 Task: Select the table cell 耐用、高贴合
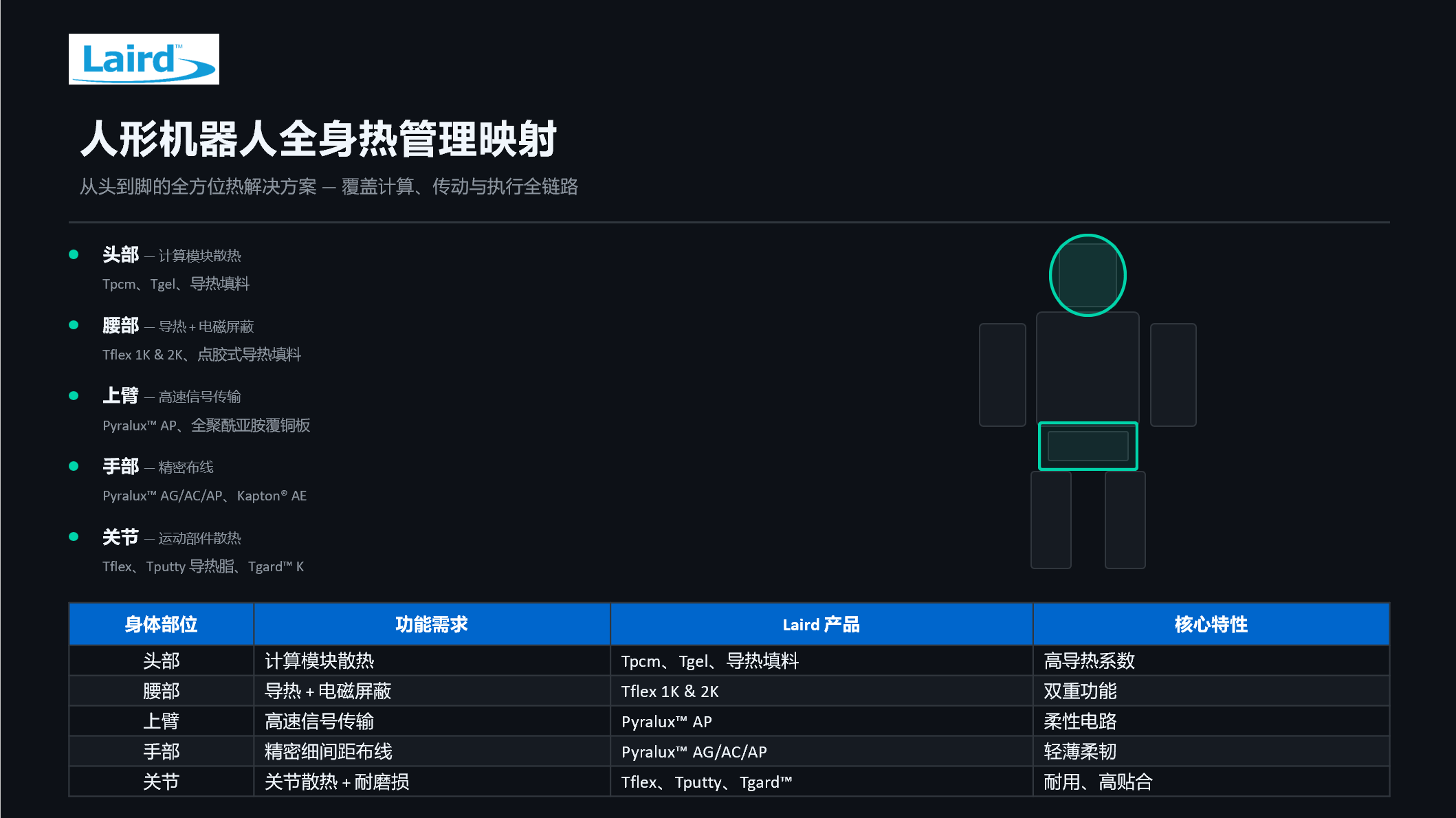point(1211,782)
